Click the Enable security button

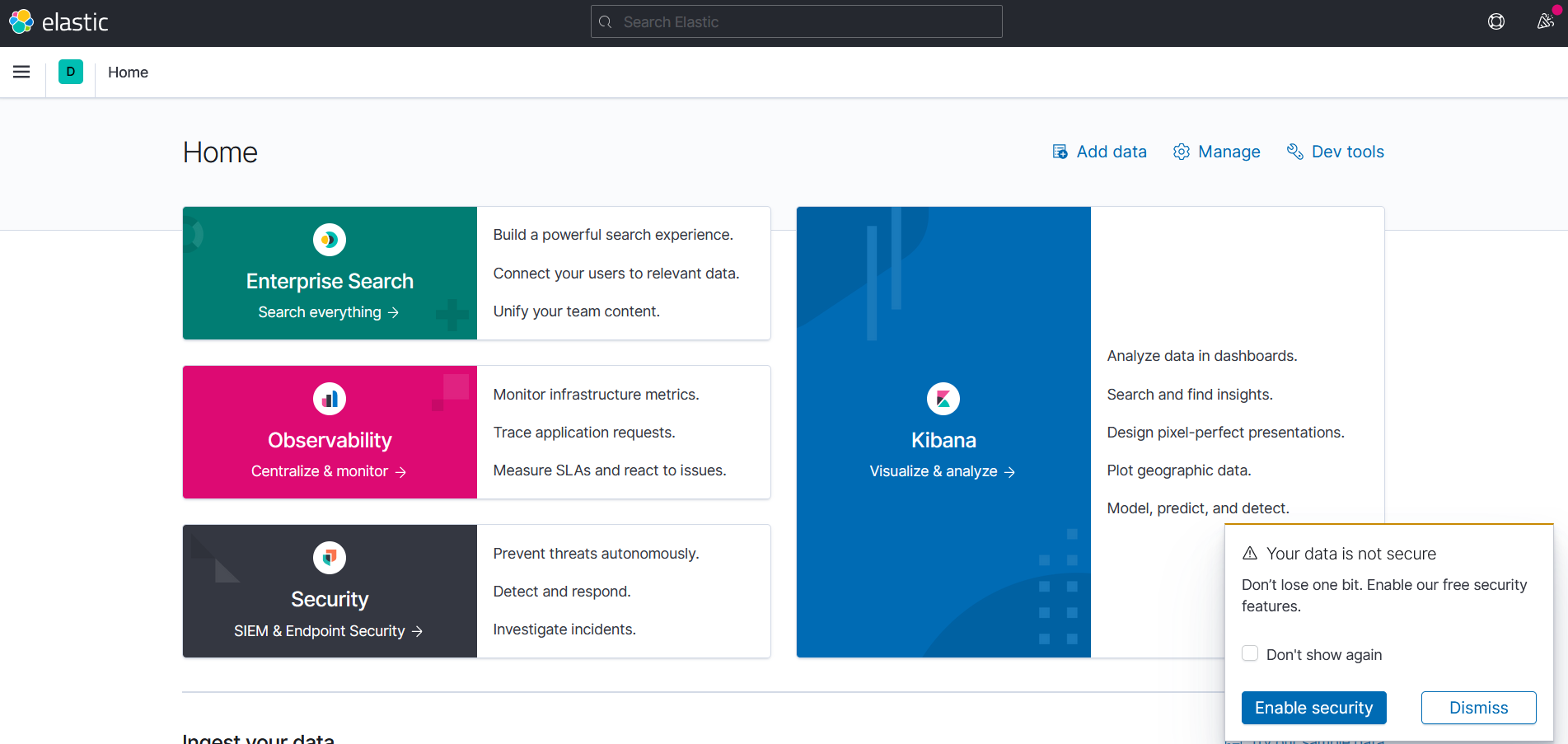[x=1314, y=708]
